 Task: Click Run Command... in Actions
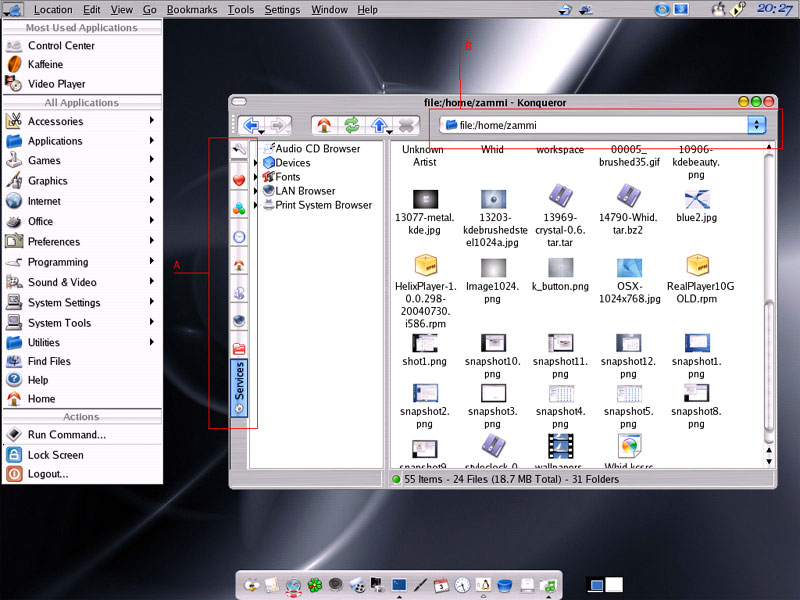point(82,435)
